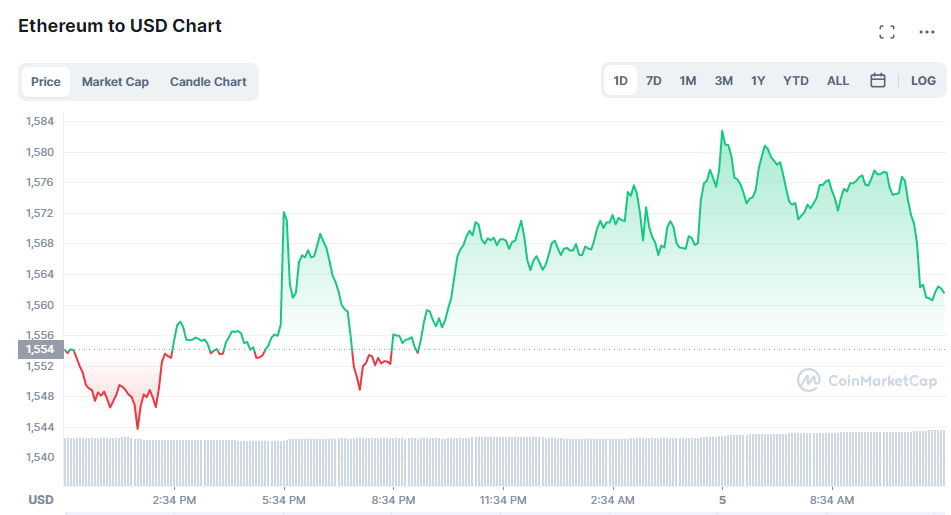951x515 pixels.
Task: Select the 7D time range
Action: [653, 81]
